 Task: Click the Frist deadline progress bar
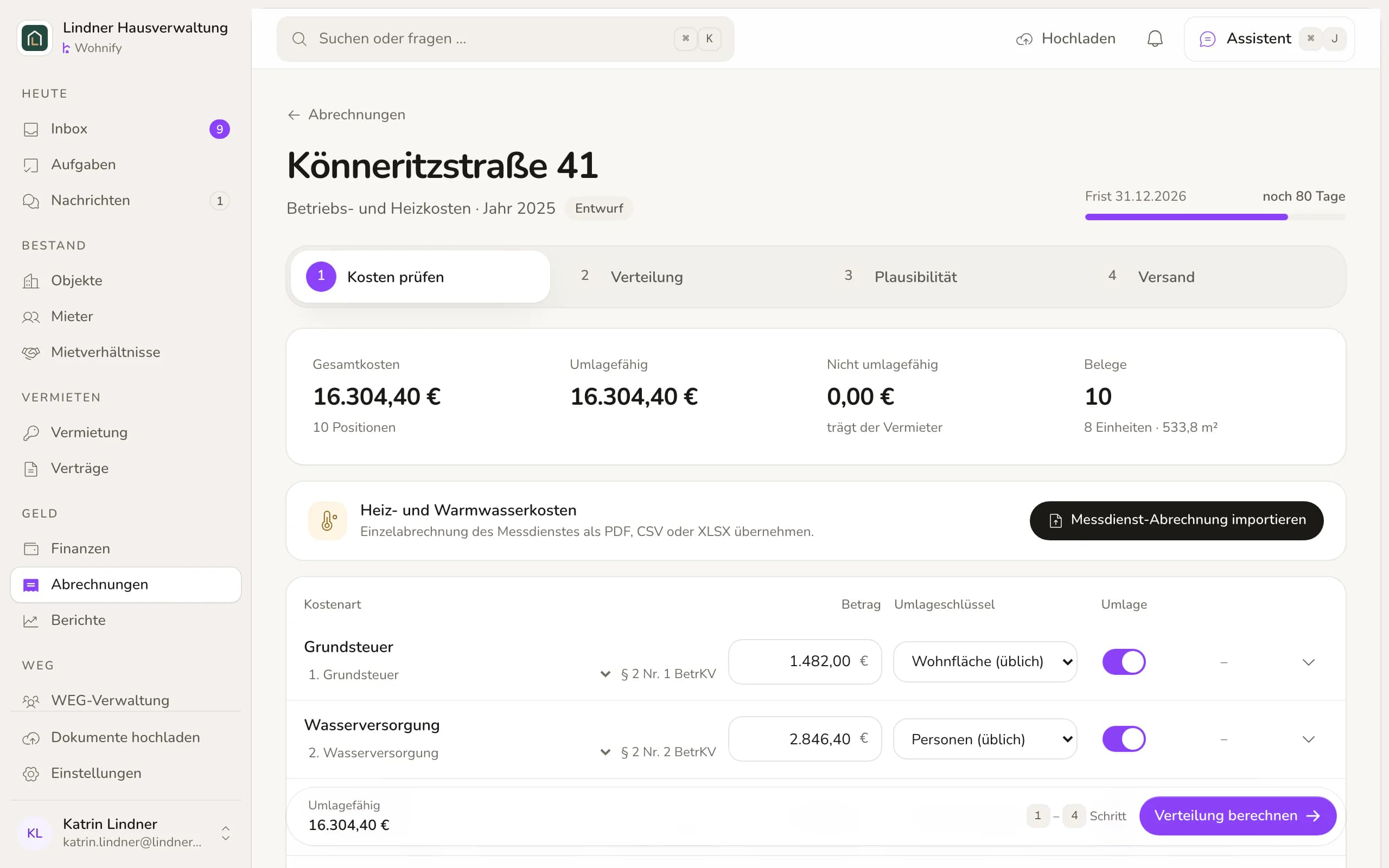point(1214,217)
